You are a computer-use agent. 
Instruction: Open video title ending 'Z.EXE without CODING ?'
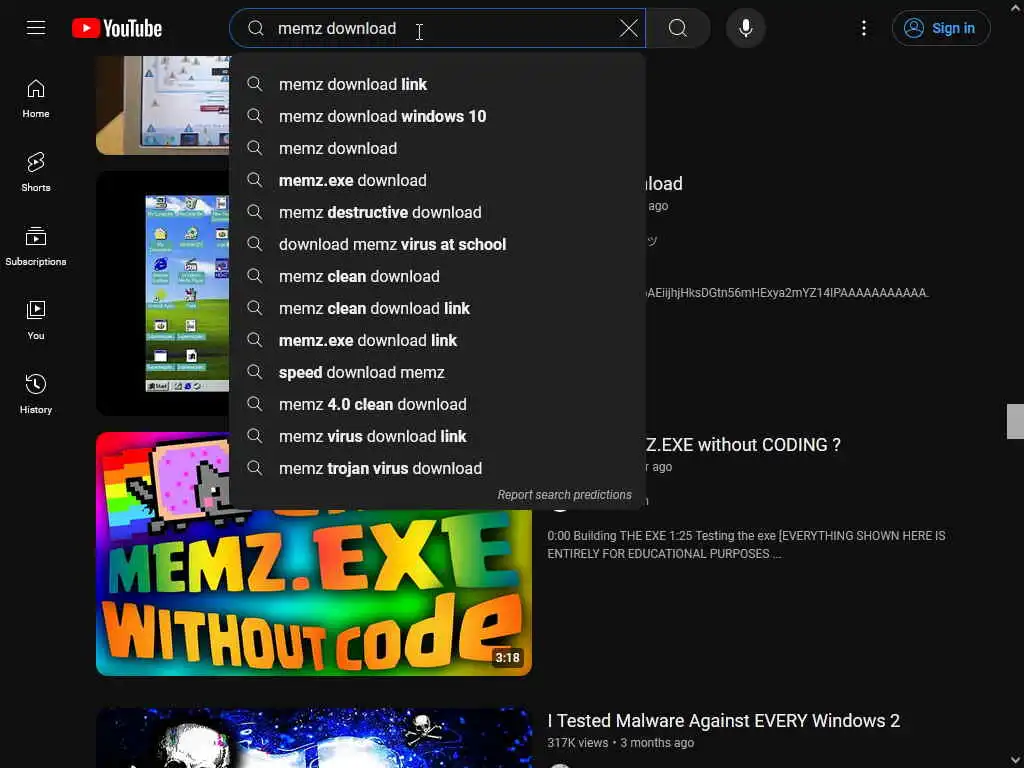point(743,445)
